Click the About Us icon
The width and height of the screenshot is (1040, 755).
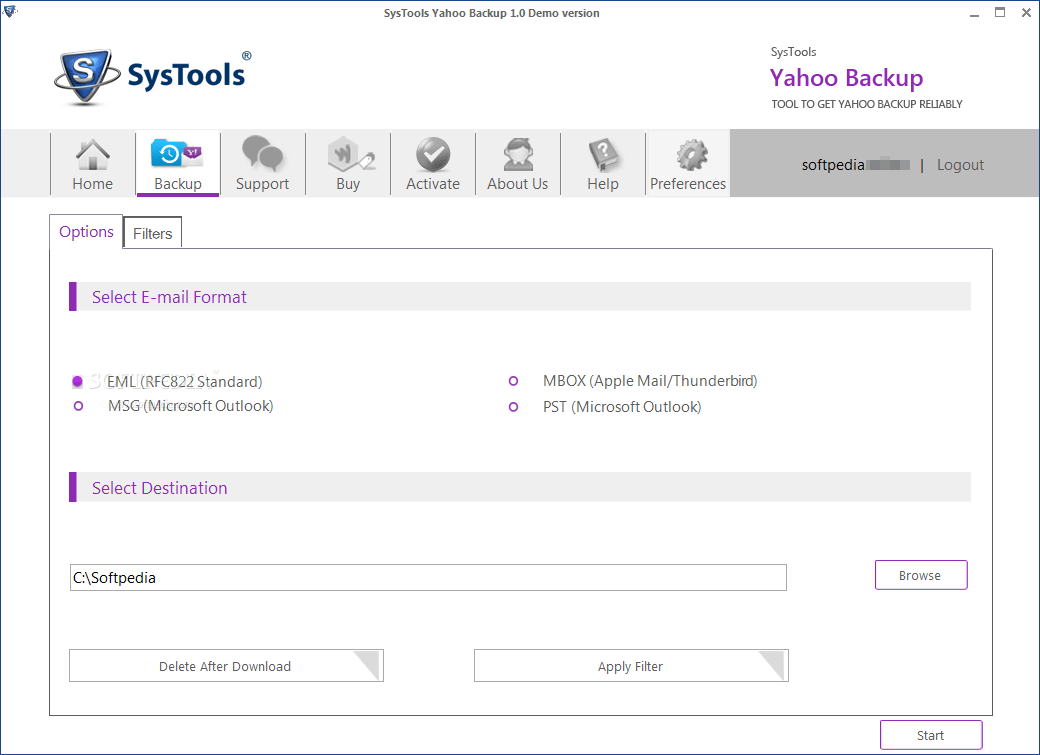point(517,163)
